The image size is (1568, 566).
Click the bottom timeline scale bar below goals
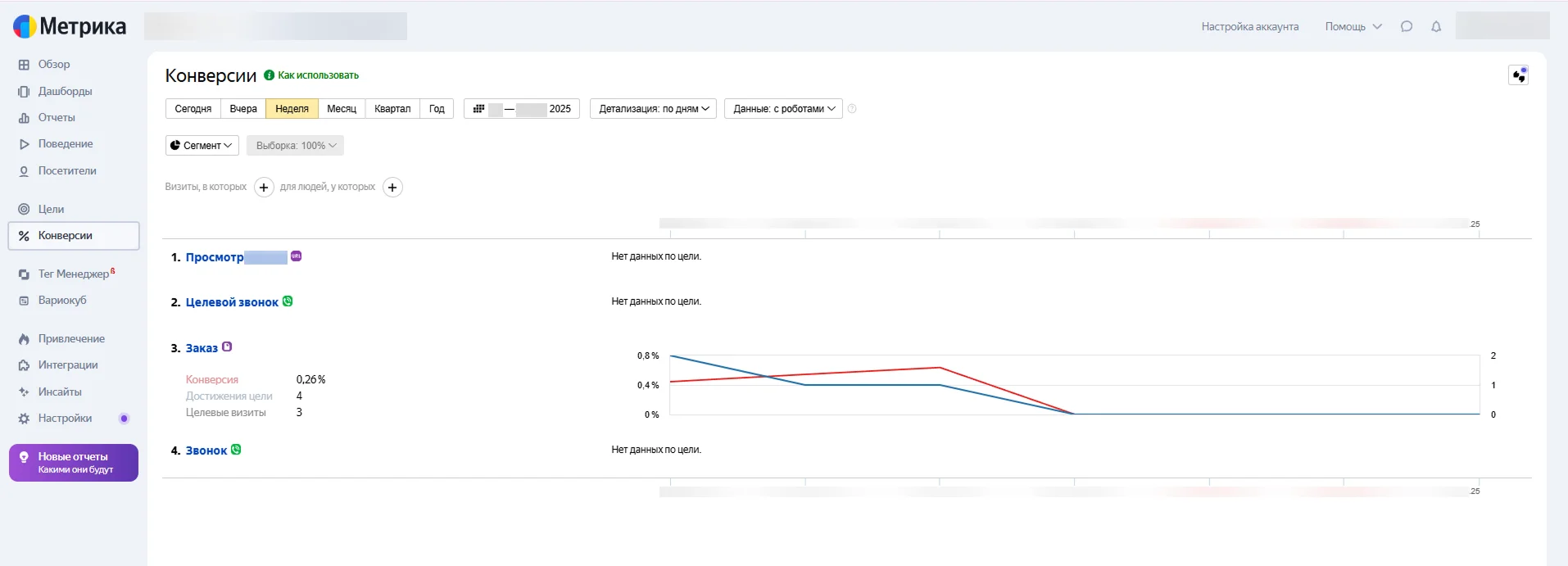tap(1069, 491)
